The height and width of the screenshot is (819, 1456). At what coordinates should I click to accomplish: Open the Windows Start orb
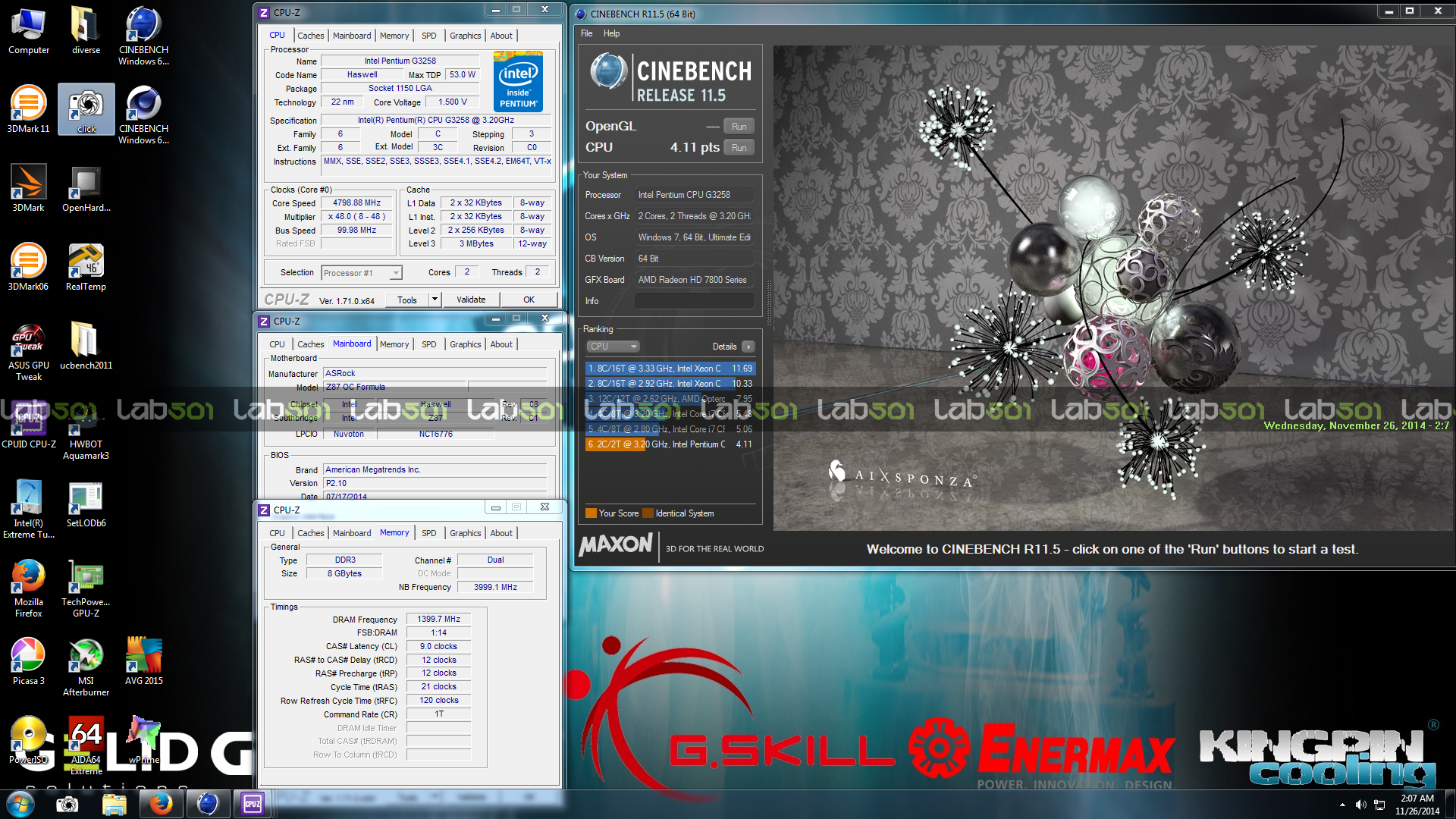(20, 804)
